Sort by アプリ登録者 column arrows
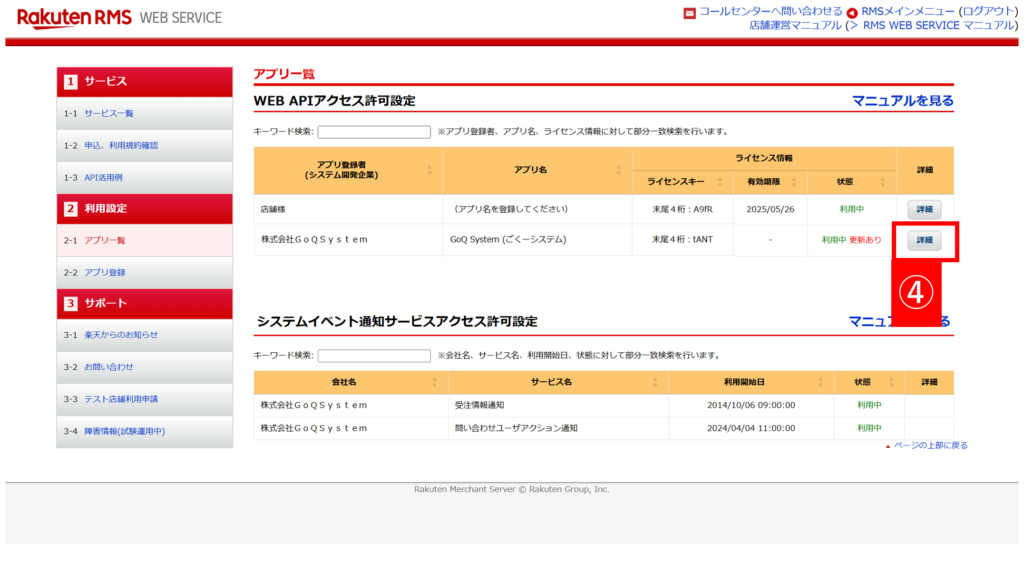This screenshot has width=1024, height=564. point(429,170)
